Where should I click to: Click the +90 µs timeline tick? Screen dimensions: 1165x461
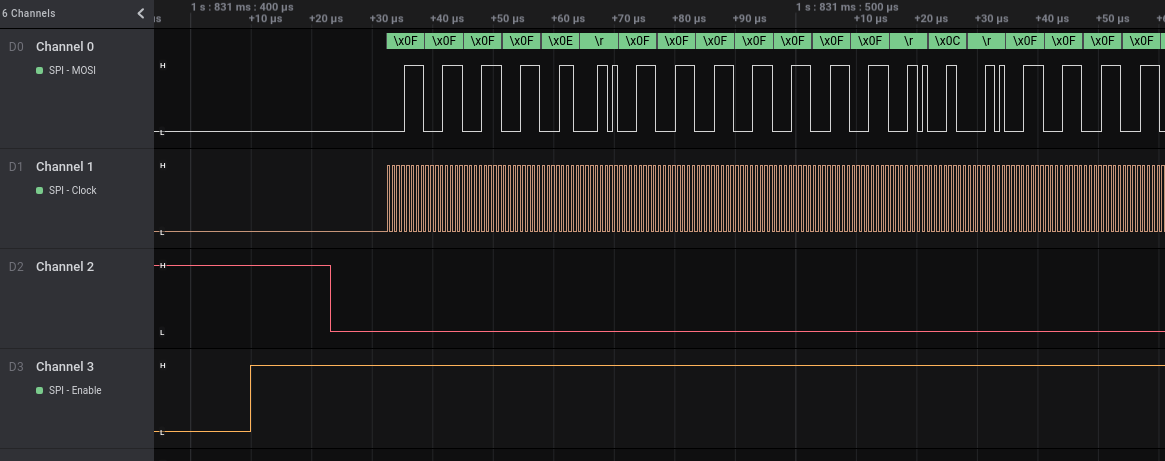pyautogui.click(x=747, y=19)
